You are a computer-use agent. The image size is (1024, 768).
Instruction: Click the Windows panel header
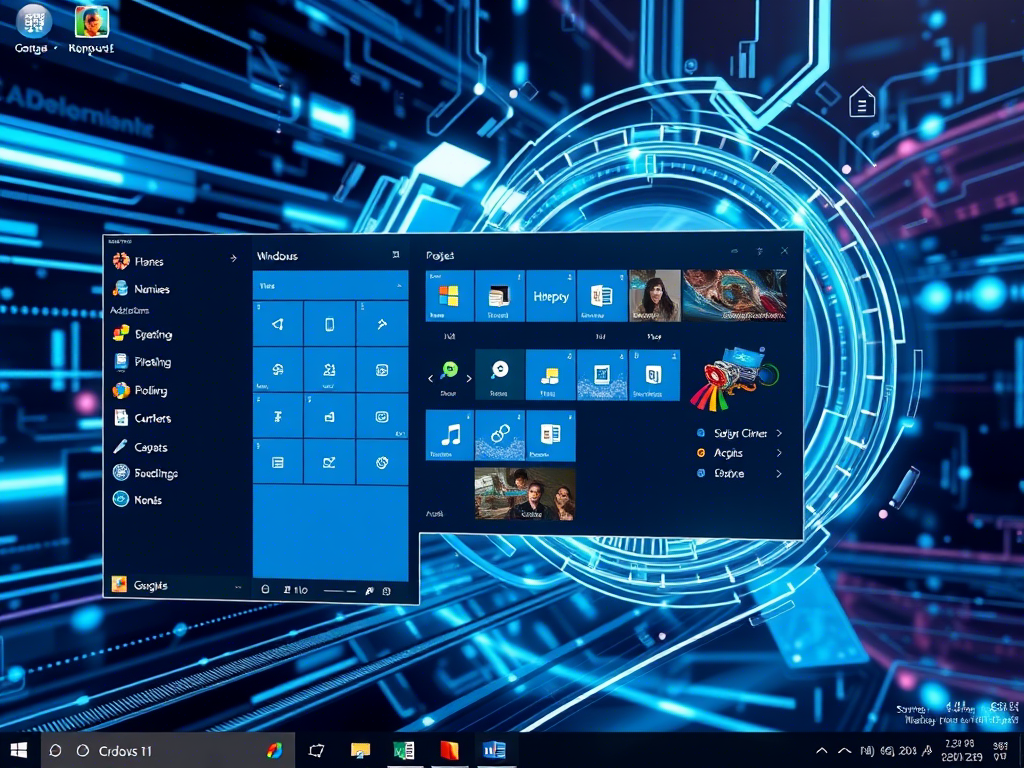pyautogui.click(x=277, y=256)
